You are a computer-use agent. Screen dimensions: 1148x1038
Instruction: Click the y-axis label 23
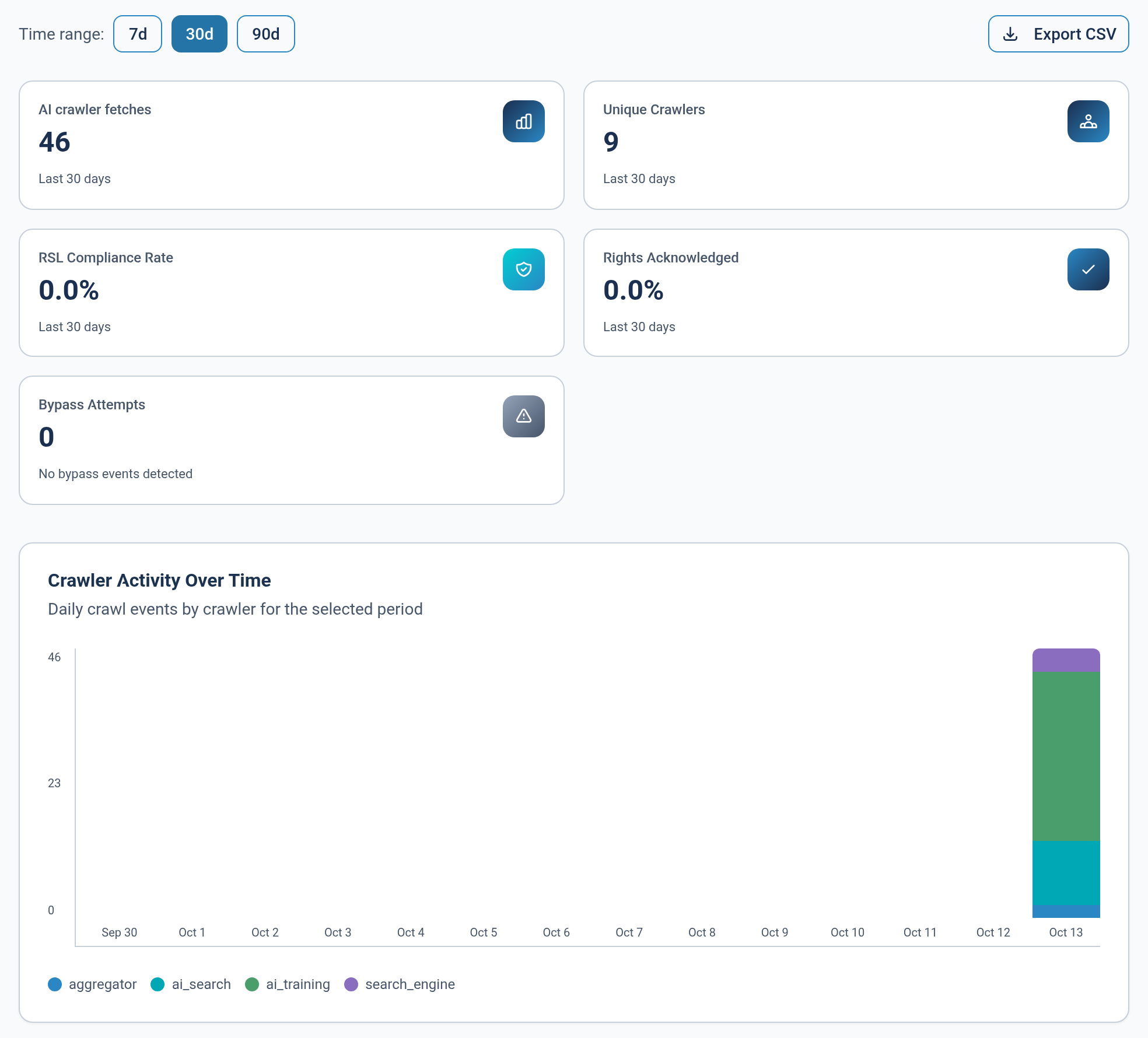tap(54, 783)
